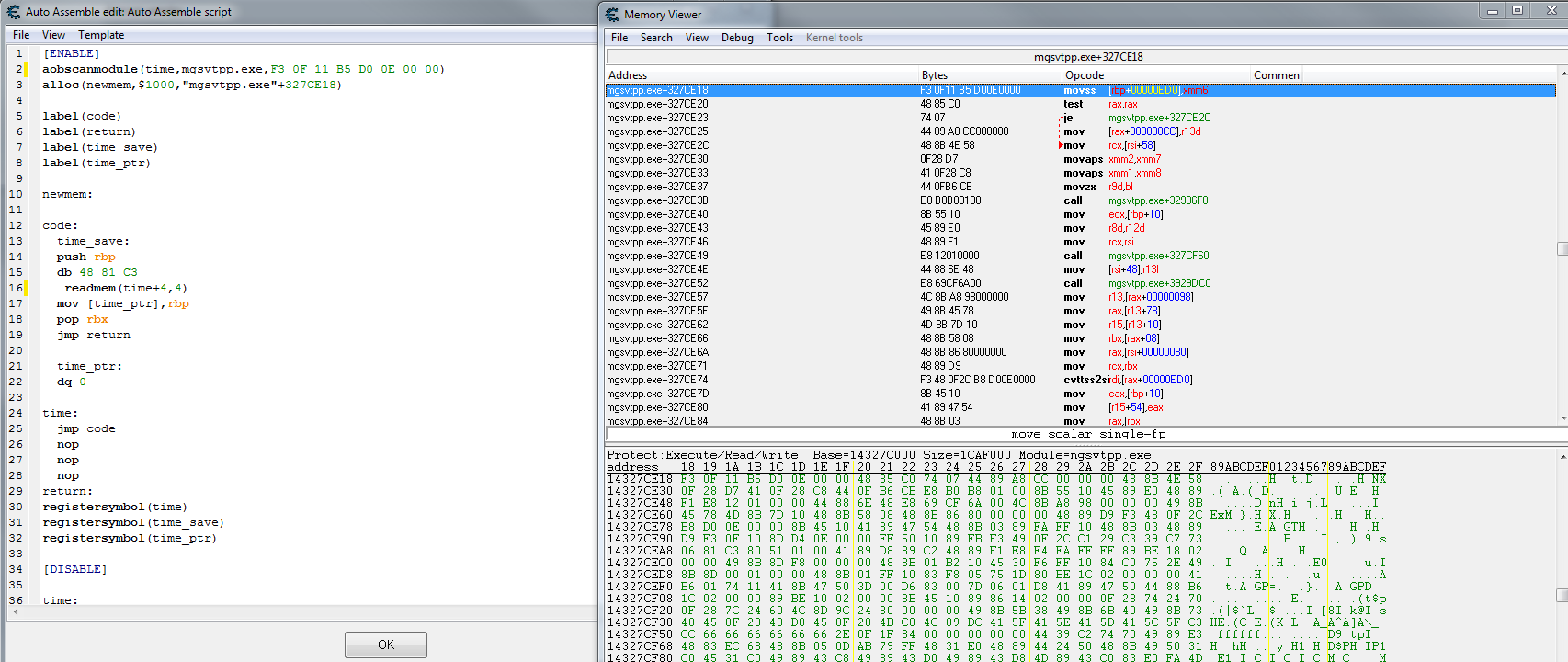Click hex dump row address 14327CE18
The height and width of the screenshot is (662, 1568).
pos(640,479)
